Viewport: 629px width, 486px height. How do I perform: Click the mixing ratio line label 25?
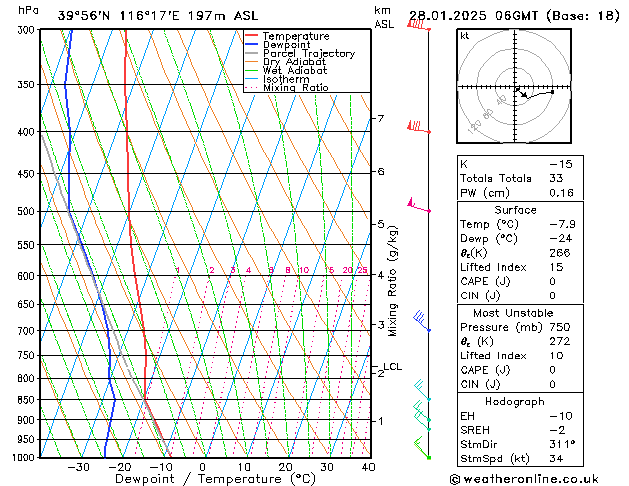[362, 270]
